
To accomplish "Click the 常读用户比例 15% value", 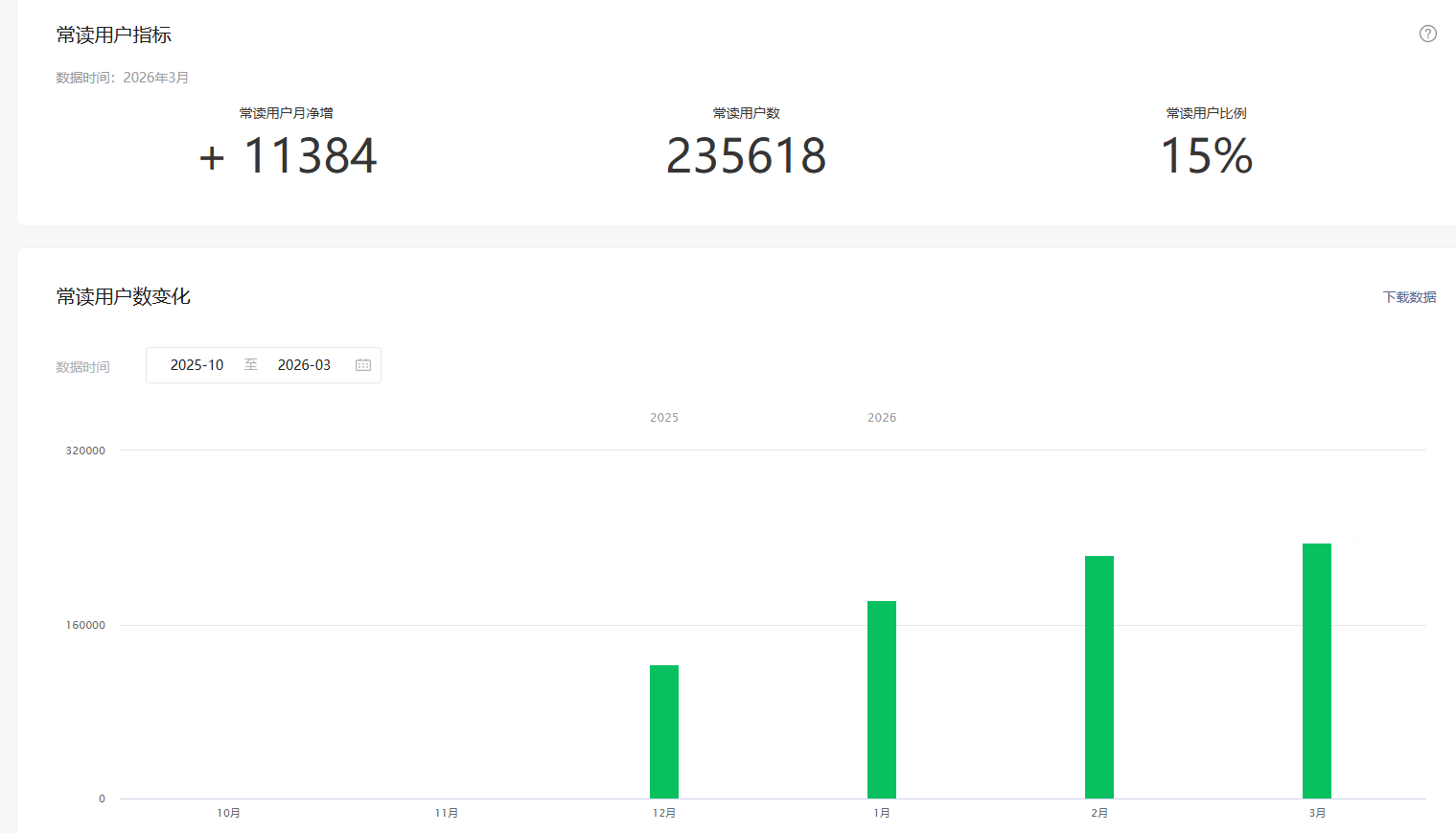I will pyautogui.click(x=1206, y=156).
